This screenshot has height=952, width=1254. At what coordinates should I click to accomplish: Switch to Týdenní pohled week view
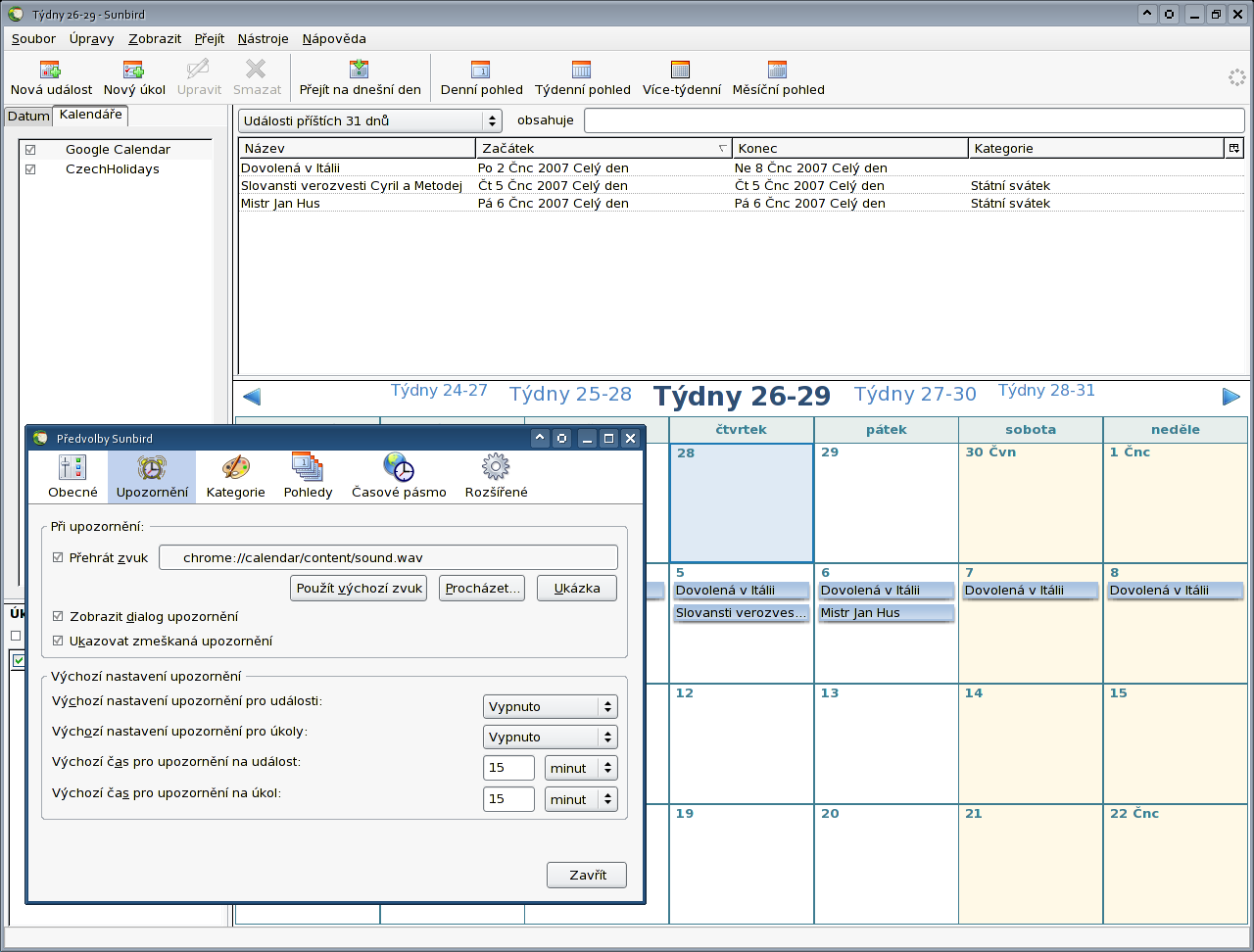point(582,70)
